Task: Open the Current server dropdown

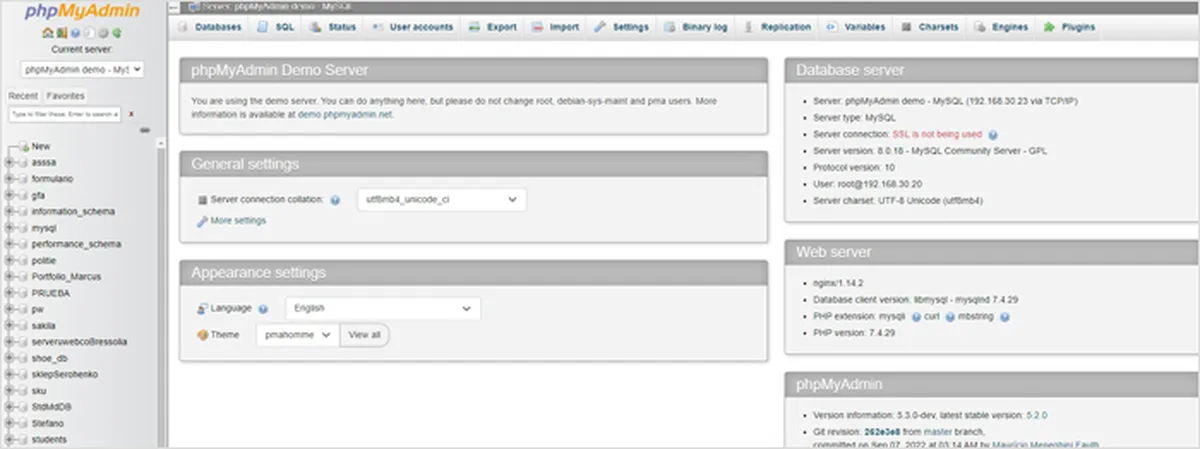Action: [x=82, y=70]
